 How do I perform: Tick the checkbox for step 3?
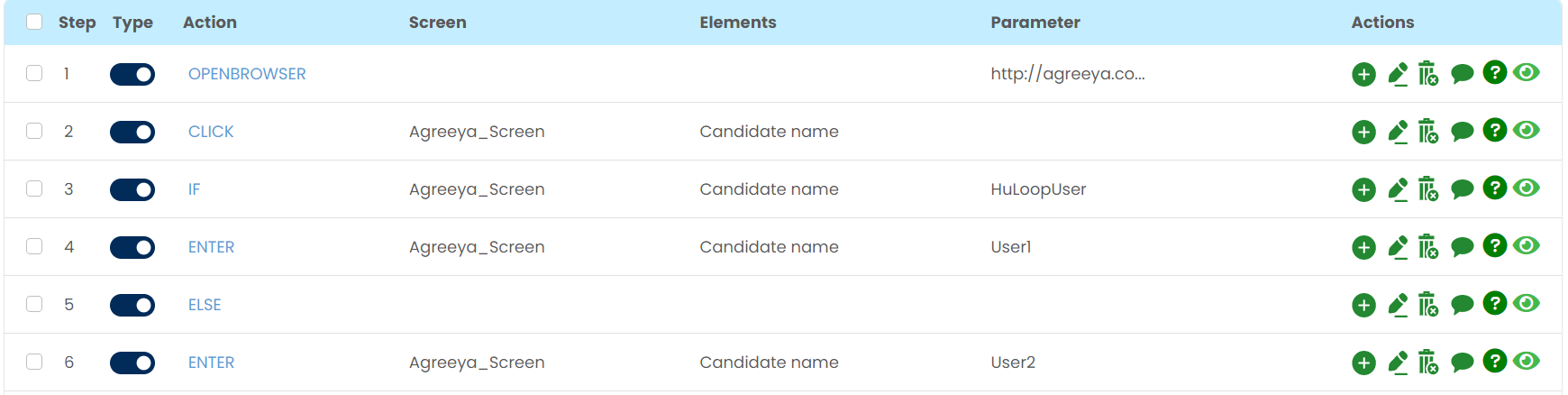(34, 188)
